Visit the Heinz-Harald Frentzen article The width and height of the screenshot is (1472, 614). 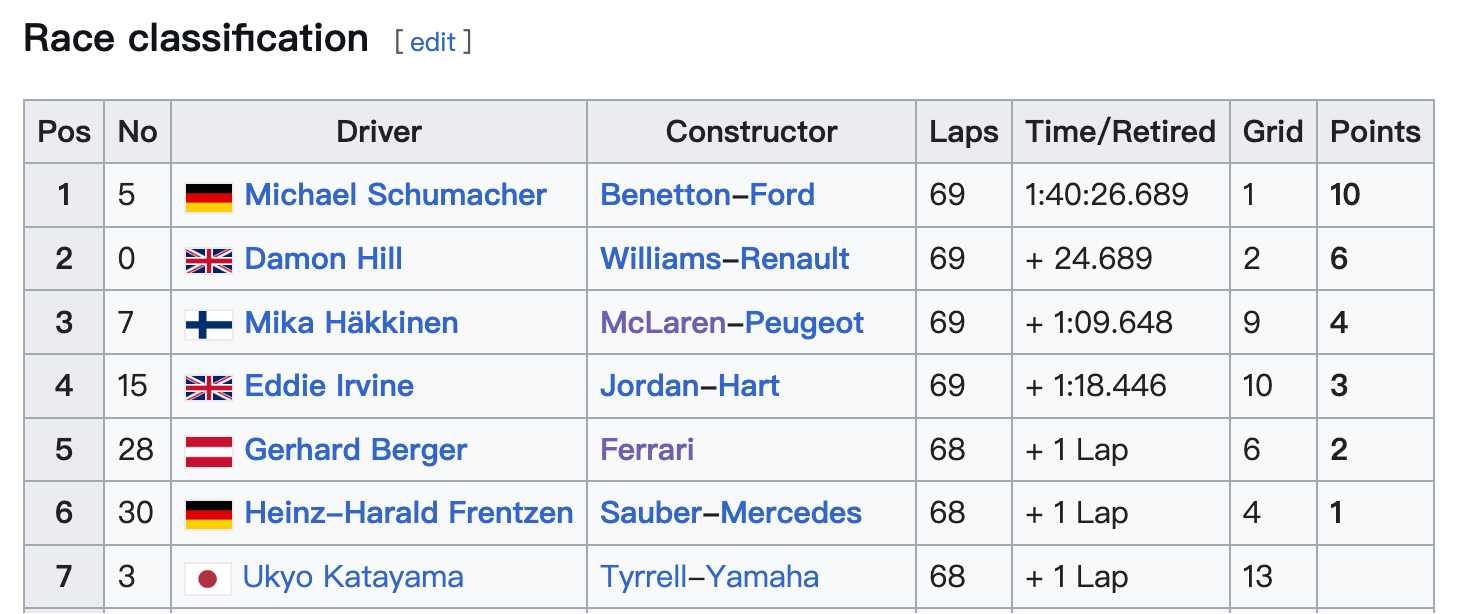point(409,513)
